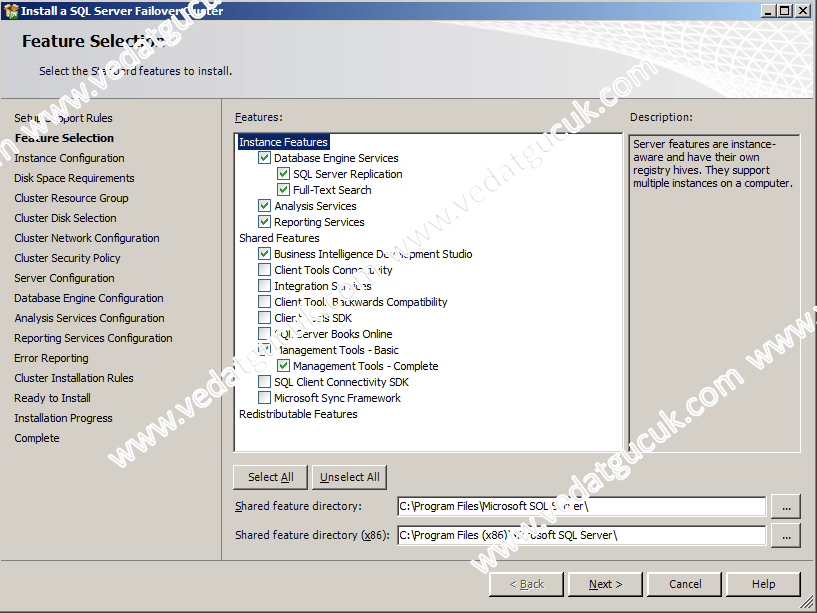
Task: Uncheck Analysis Services
Action: (265, 206)
